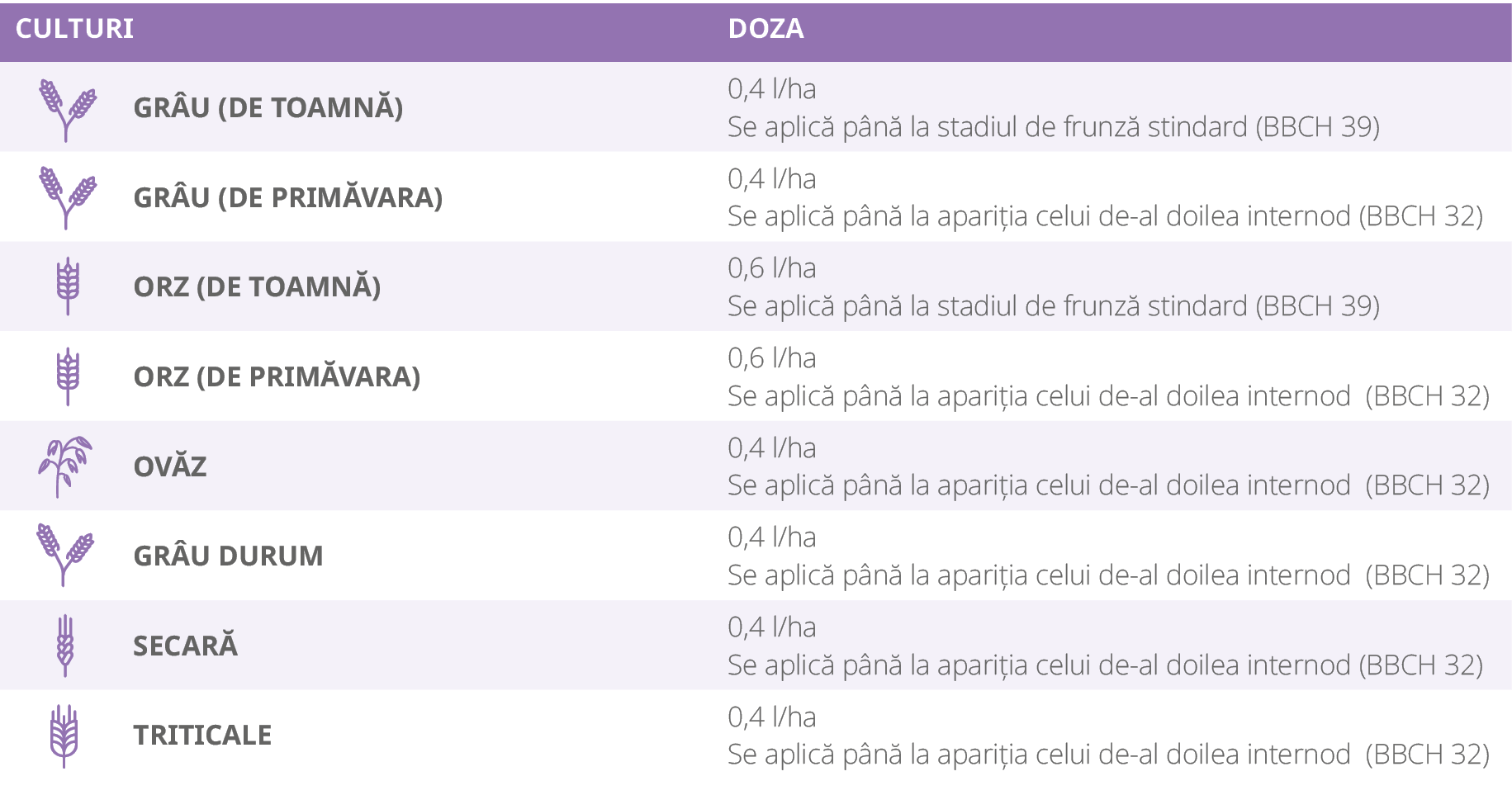The image size is (1512, 795).
Task: Select the GRÂU DURUM crop name
Action: (228, 556)
